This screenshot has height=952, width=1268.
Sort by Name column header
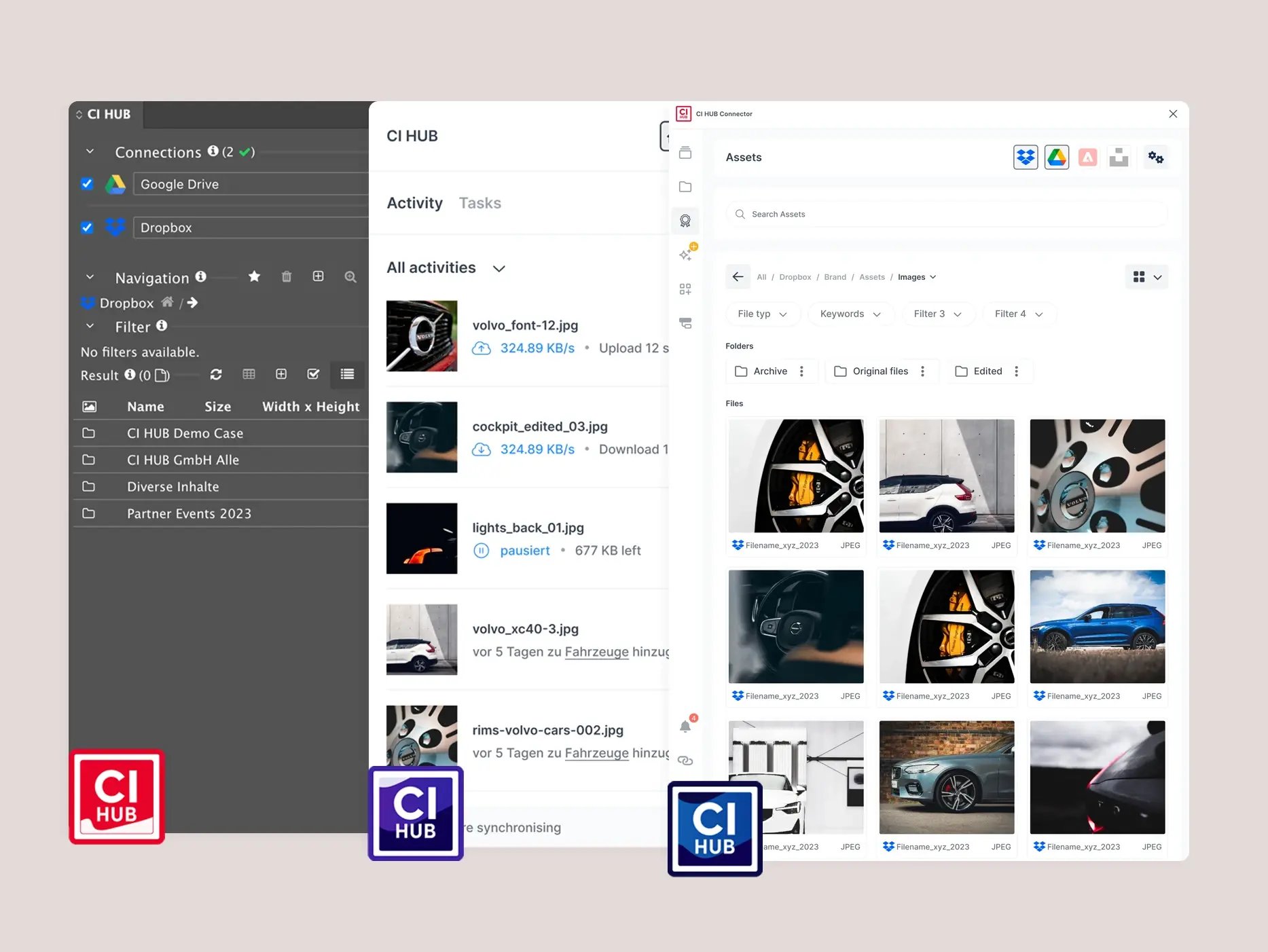tap(145, 406)
